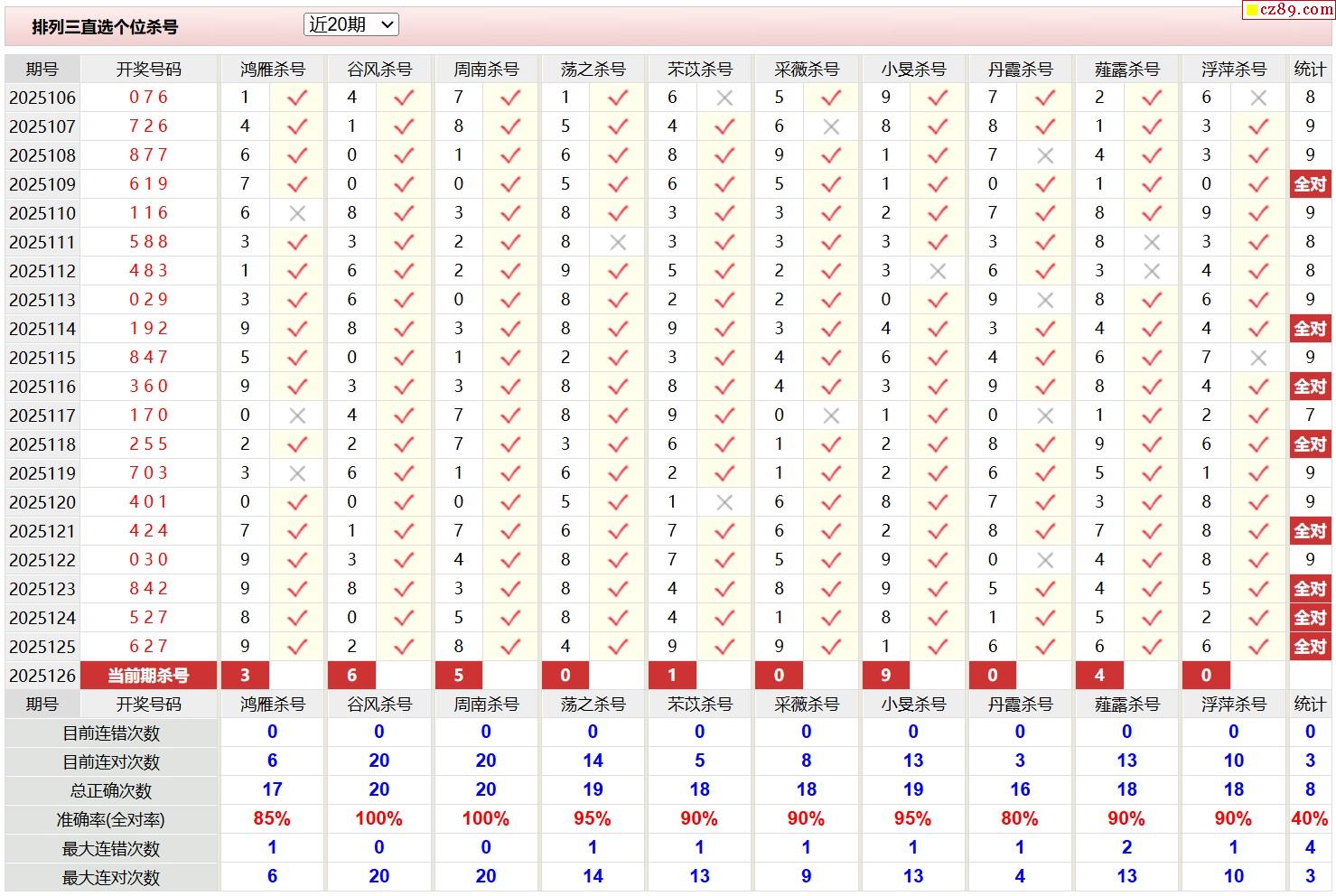Viewport: 1336px width, 896px height.
Task: Click the 40% accuracy value under 统计
Action: tap(1310, 819)
